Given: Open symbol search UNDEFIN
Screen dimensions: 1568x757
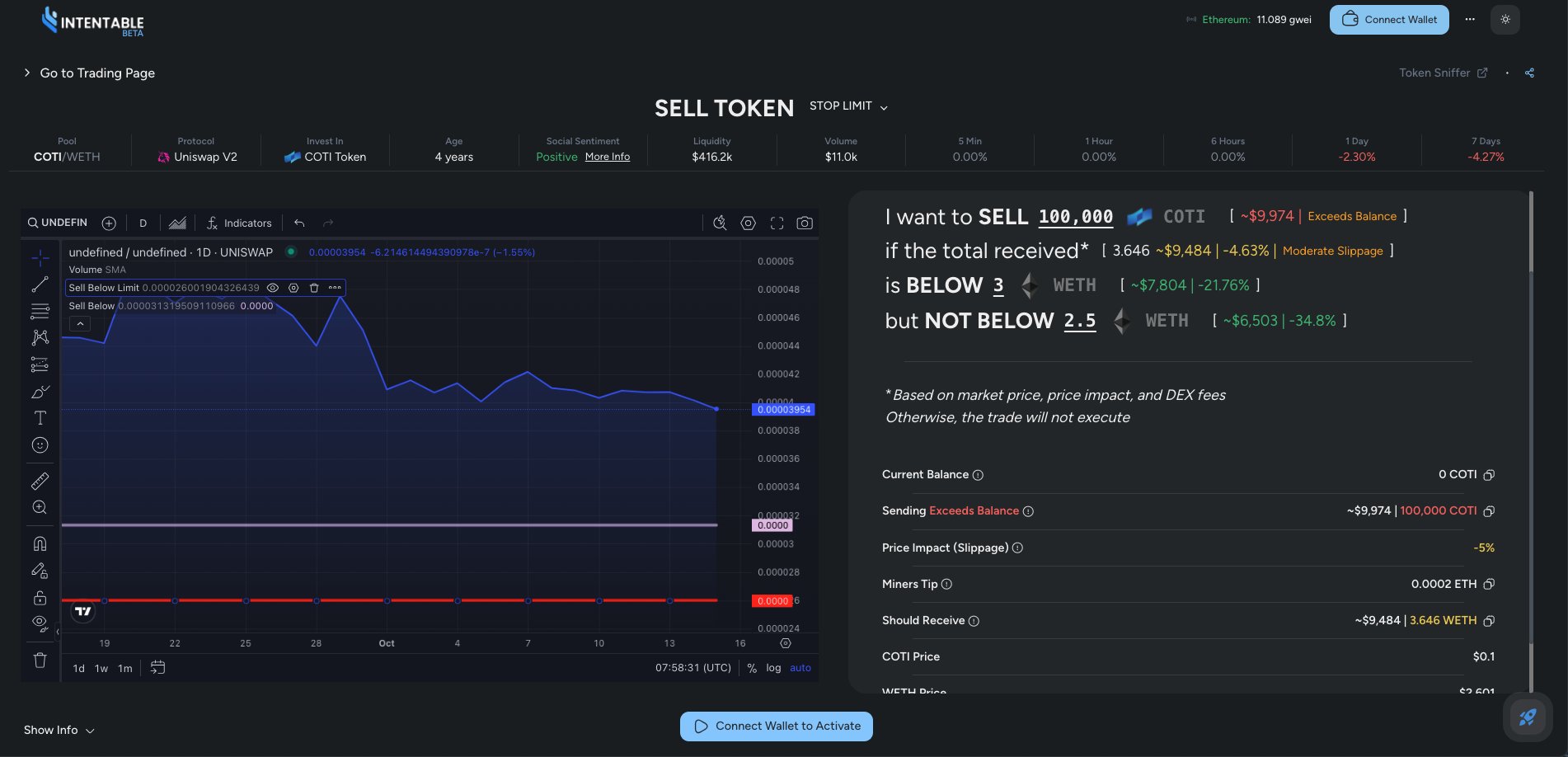Looking at the screenshot, I should [58, 223].
